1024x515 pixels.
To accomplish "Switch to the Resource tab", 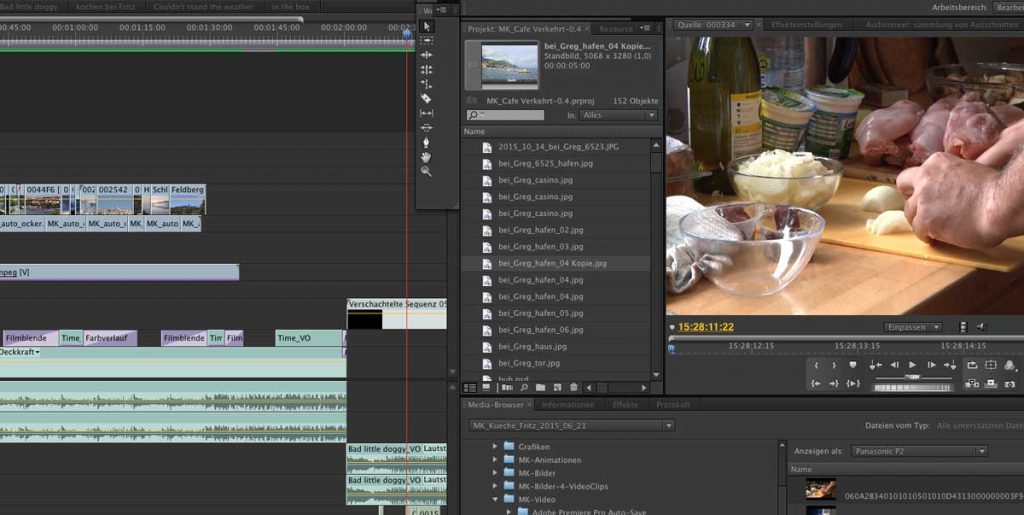I will tap(616, 29).
